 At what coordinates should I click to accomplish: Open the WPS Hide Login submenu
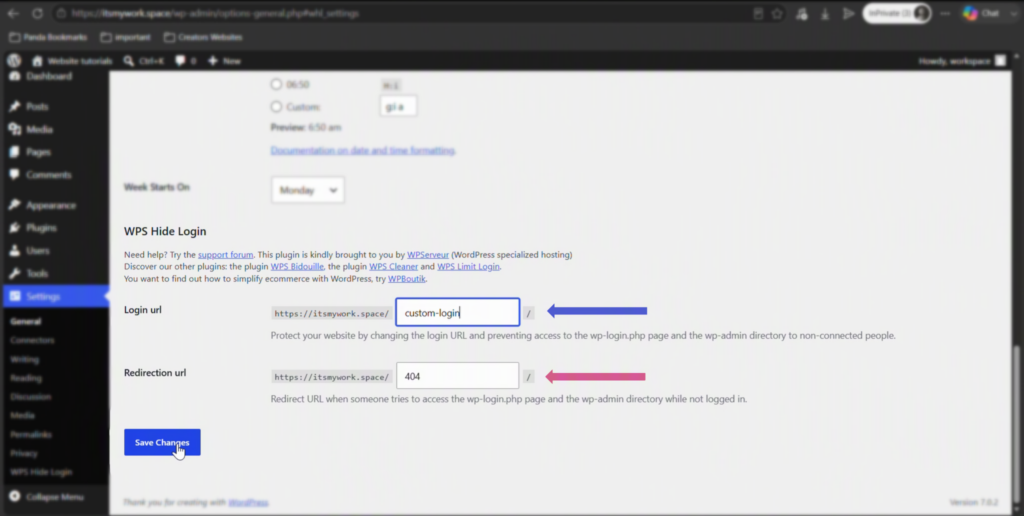click(x=41, y=472)
